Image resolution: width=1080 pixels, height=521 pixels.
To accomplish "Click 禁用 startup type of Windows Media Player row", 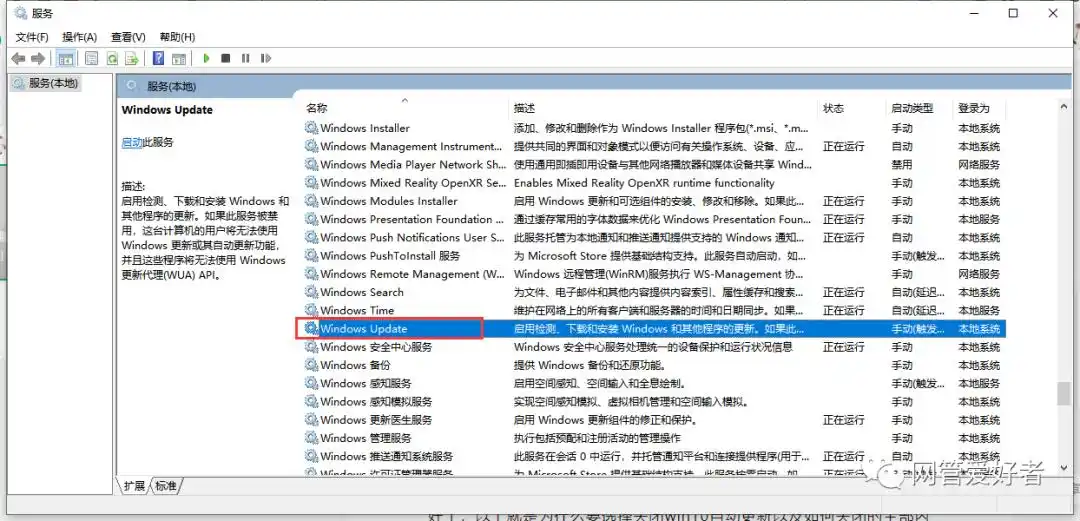I will click(902, 165).
